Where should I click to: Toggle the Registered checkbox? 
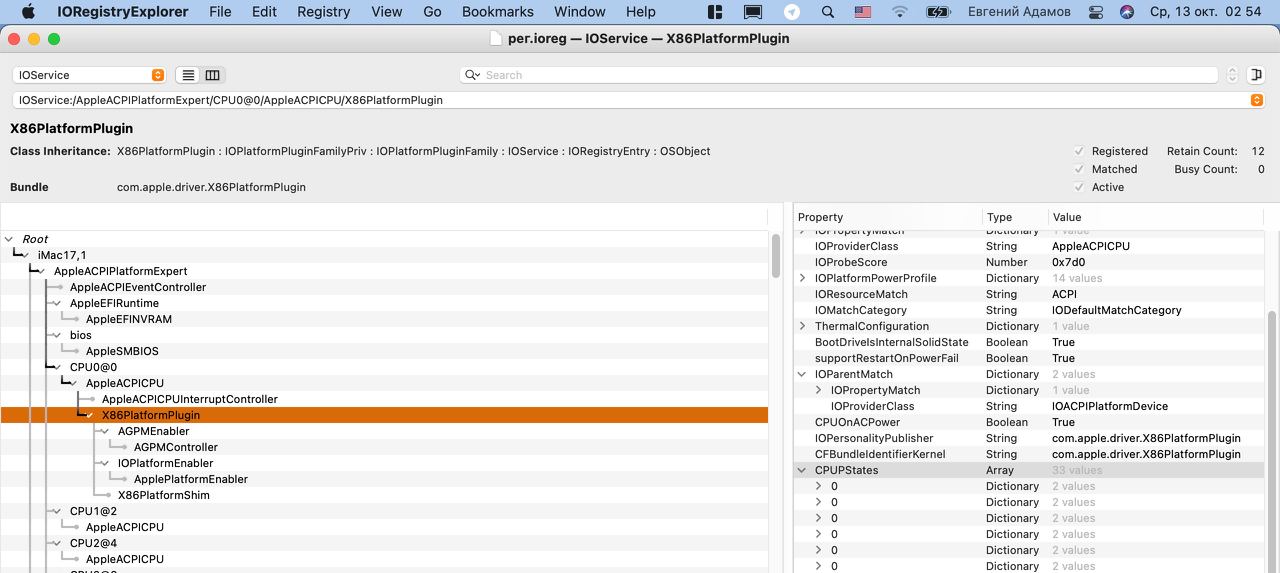[1079, 151]
